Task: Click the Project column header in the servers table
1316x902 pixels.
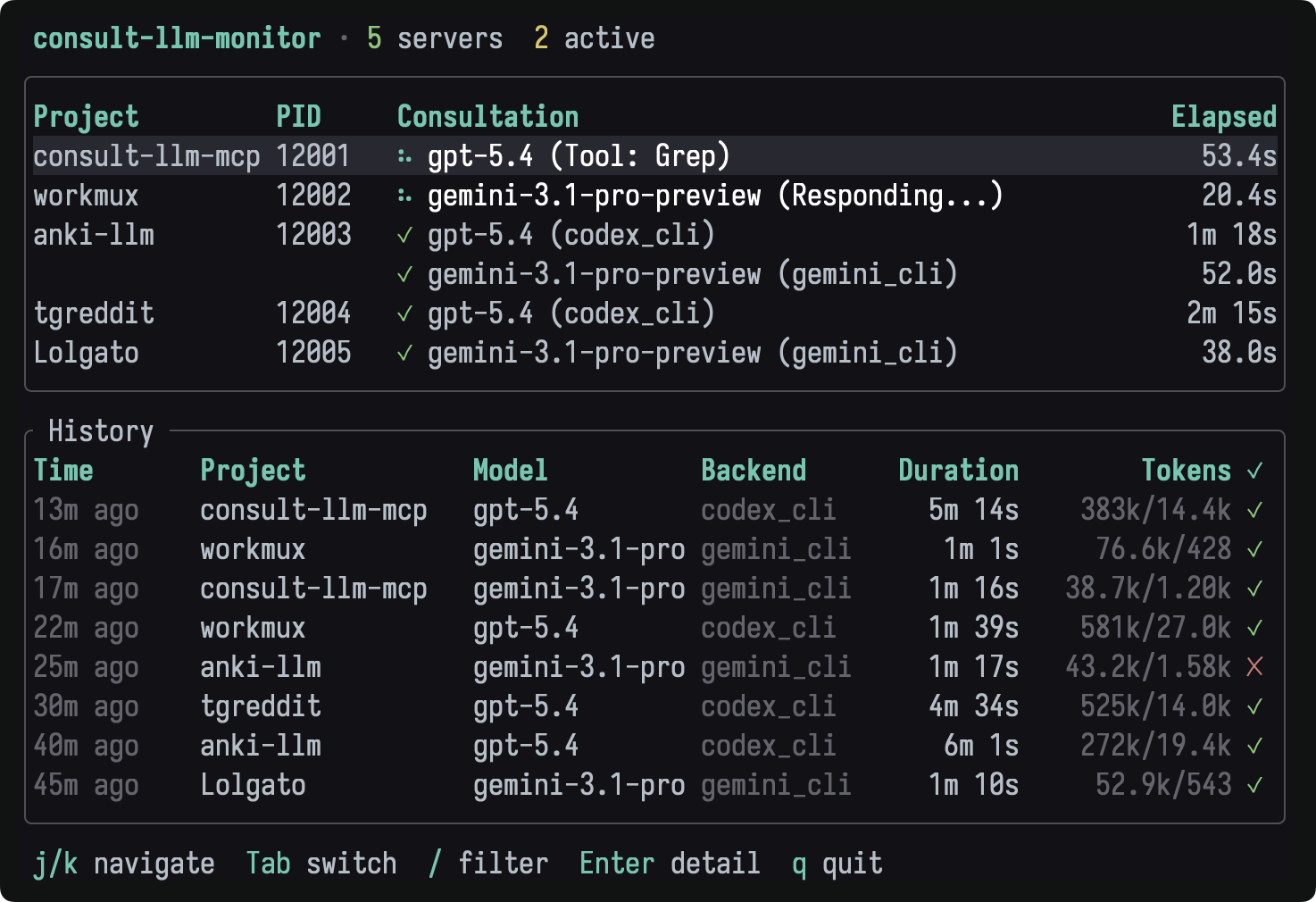Action: [x=87, y=117]
